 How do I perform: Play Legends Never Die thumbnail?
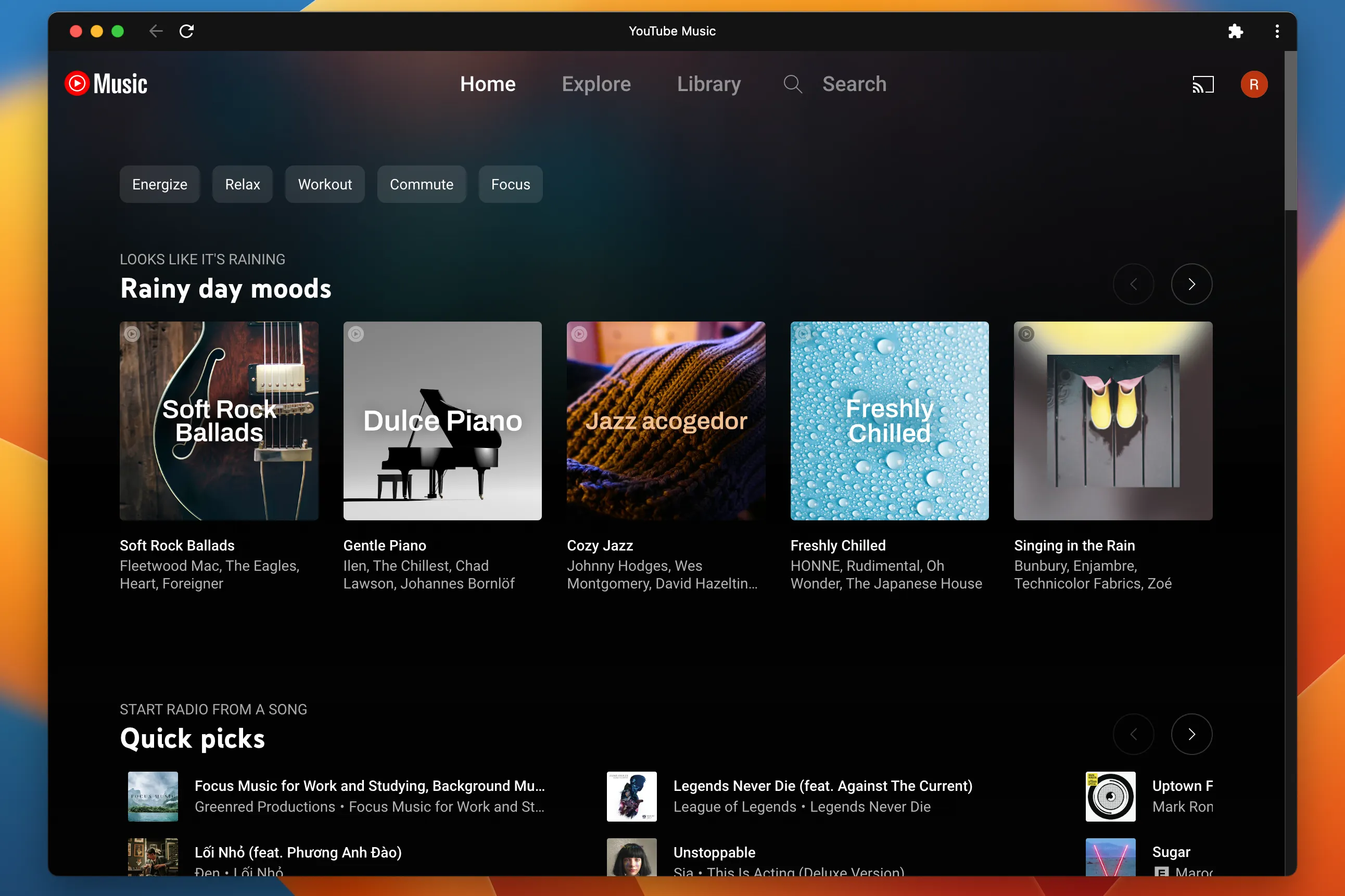click(631, 796)
